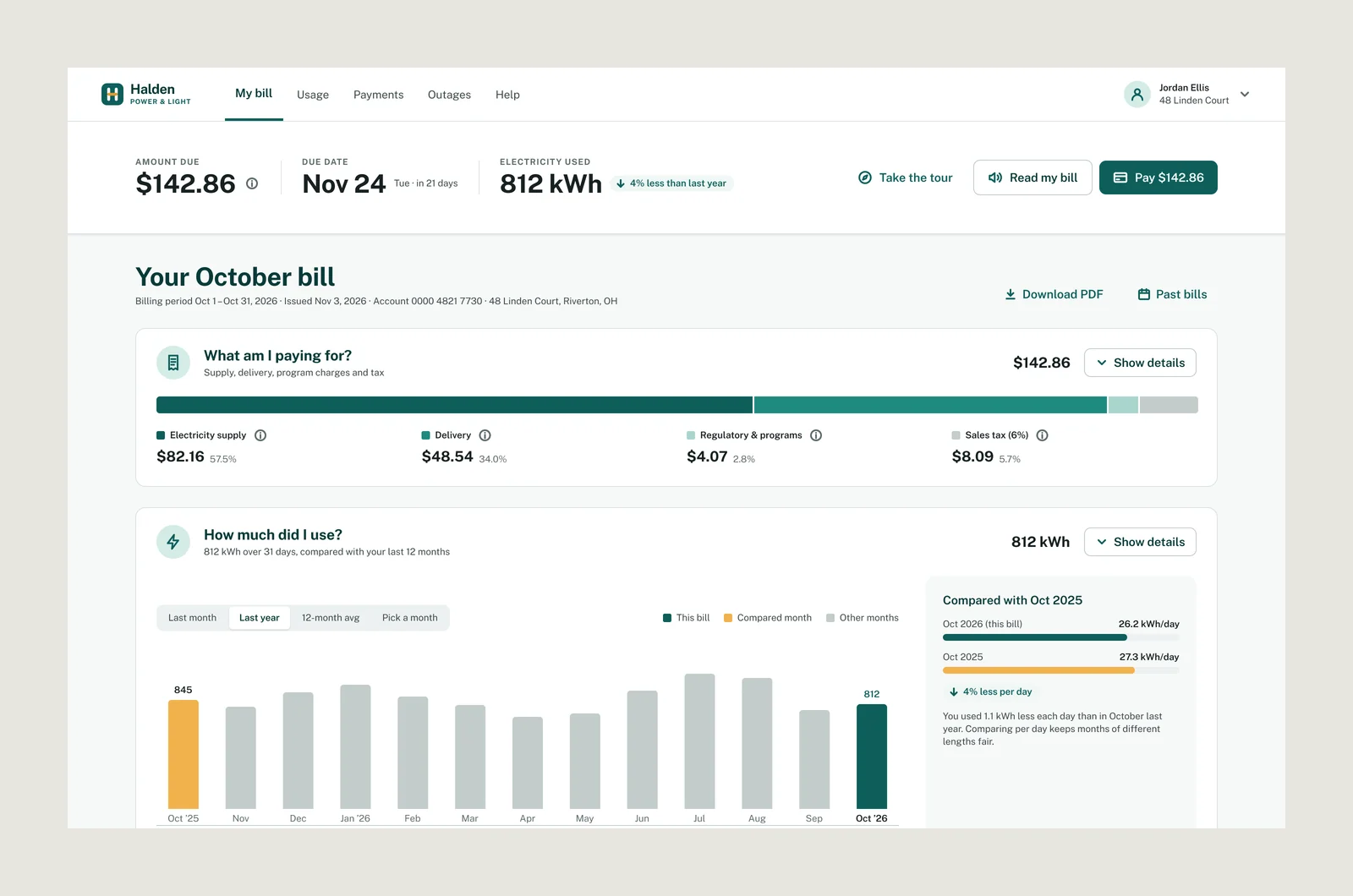Choose the Pick a month option
Image resolution: width=1353 pixels, height=896 pixels.
click(x=410, y=618)
